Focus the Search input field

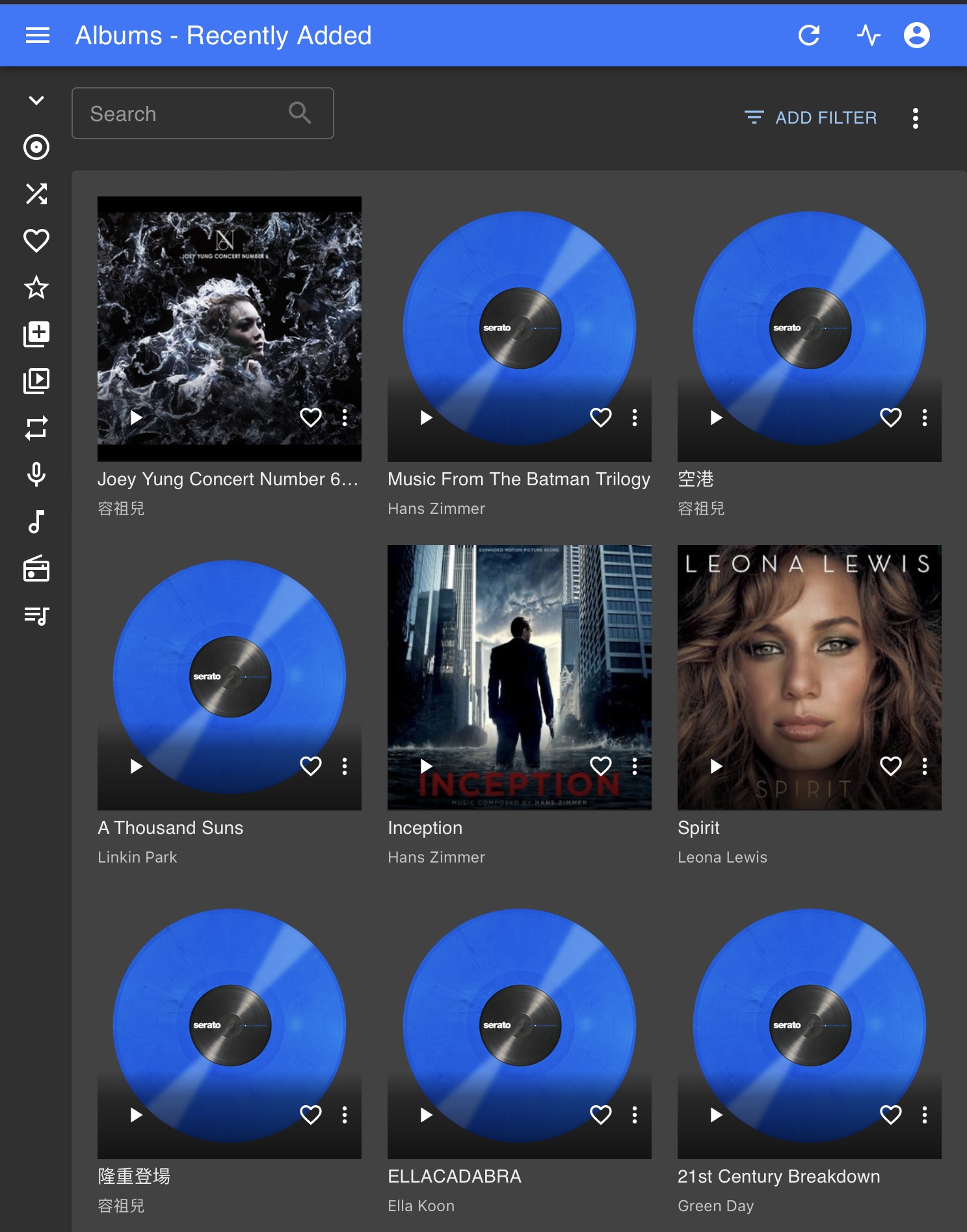pyautogui.click(x=203, y=113)
